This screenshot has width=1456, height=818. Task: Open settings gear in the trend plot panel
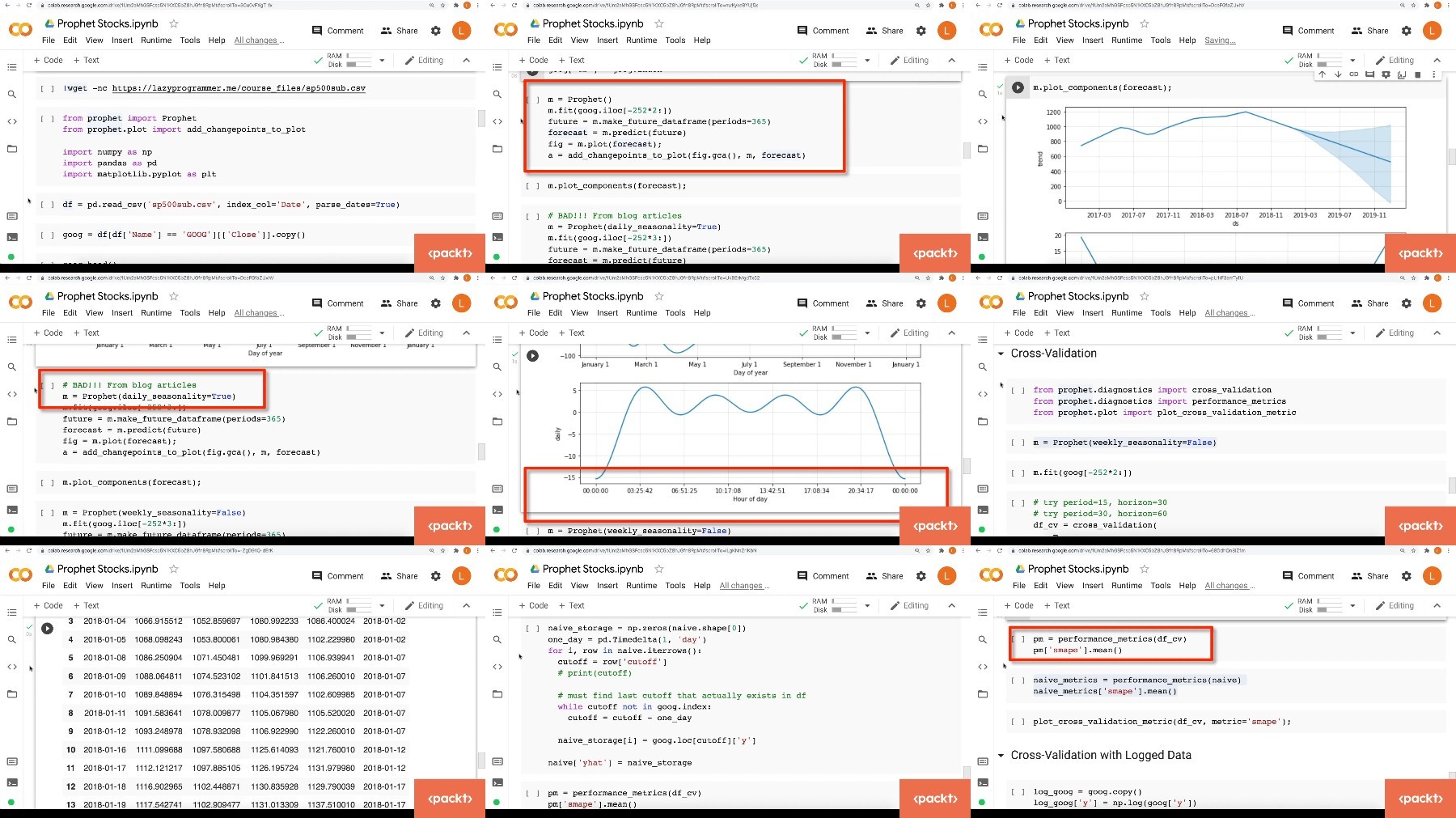coord(1407,31)
